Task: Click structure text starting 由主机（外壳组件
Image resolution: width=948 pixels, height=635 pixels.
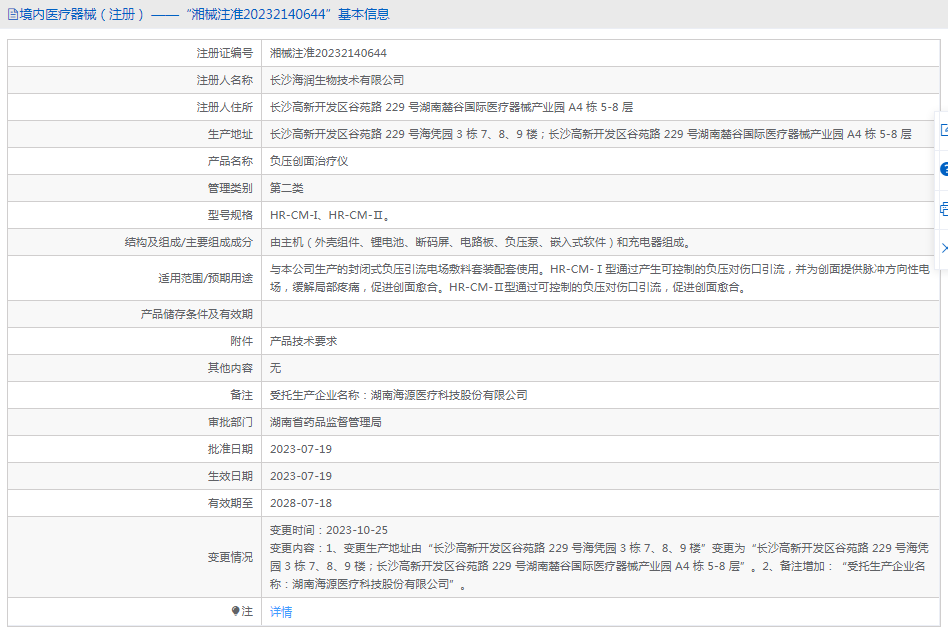Action: click(481, 243)
